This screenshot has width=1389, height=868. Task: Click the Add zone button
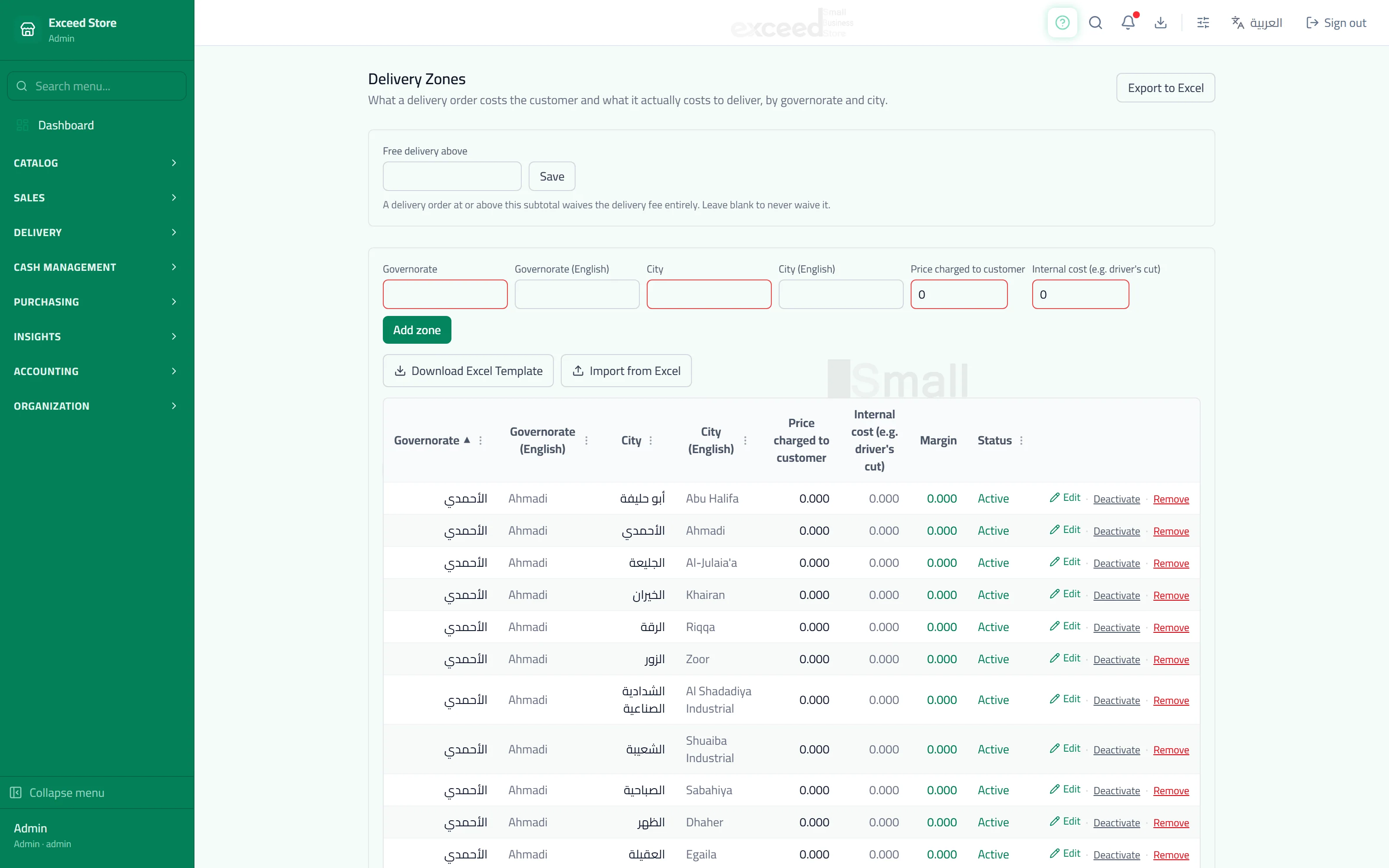(417, 330)
